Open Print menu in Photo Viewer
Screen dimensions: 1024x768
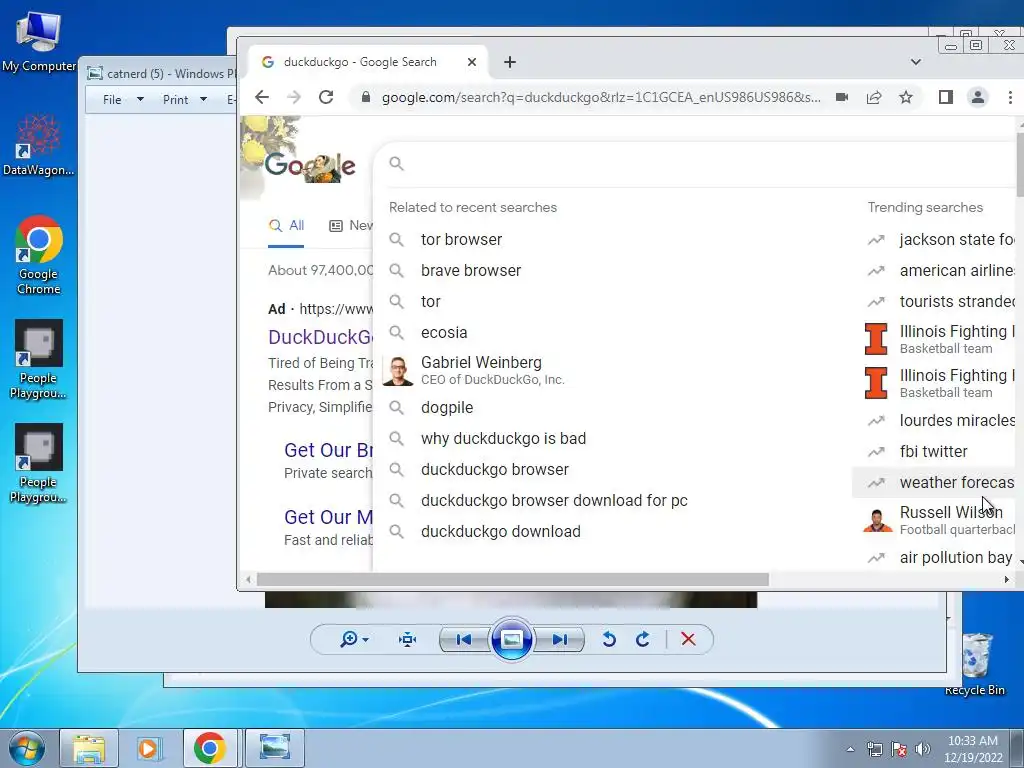point(184,99)
